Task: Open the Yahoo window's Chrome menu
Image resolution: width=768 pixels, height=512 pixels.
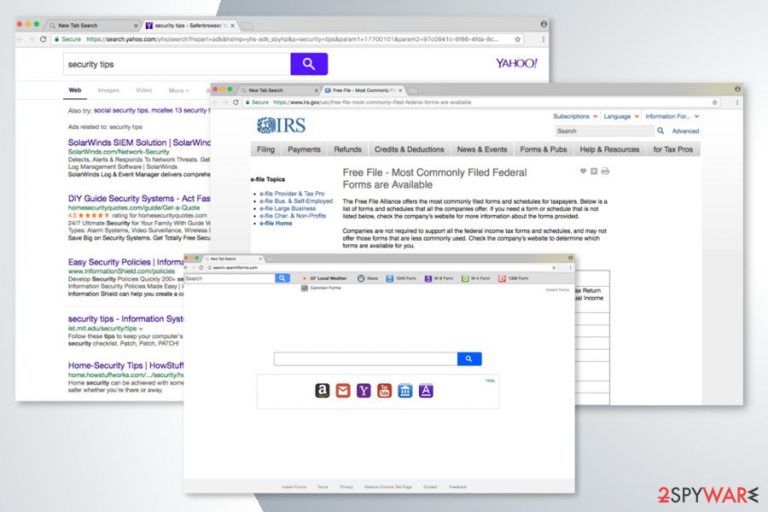Action: (x=543, y=39)
